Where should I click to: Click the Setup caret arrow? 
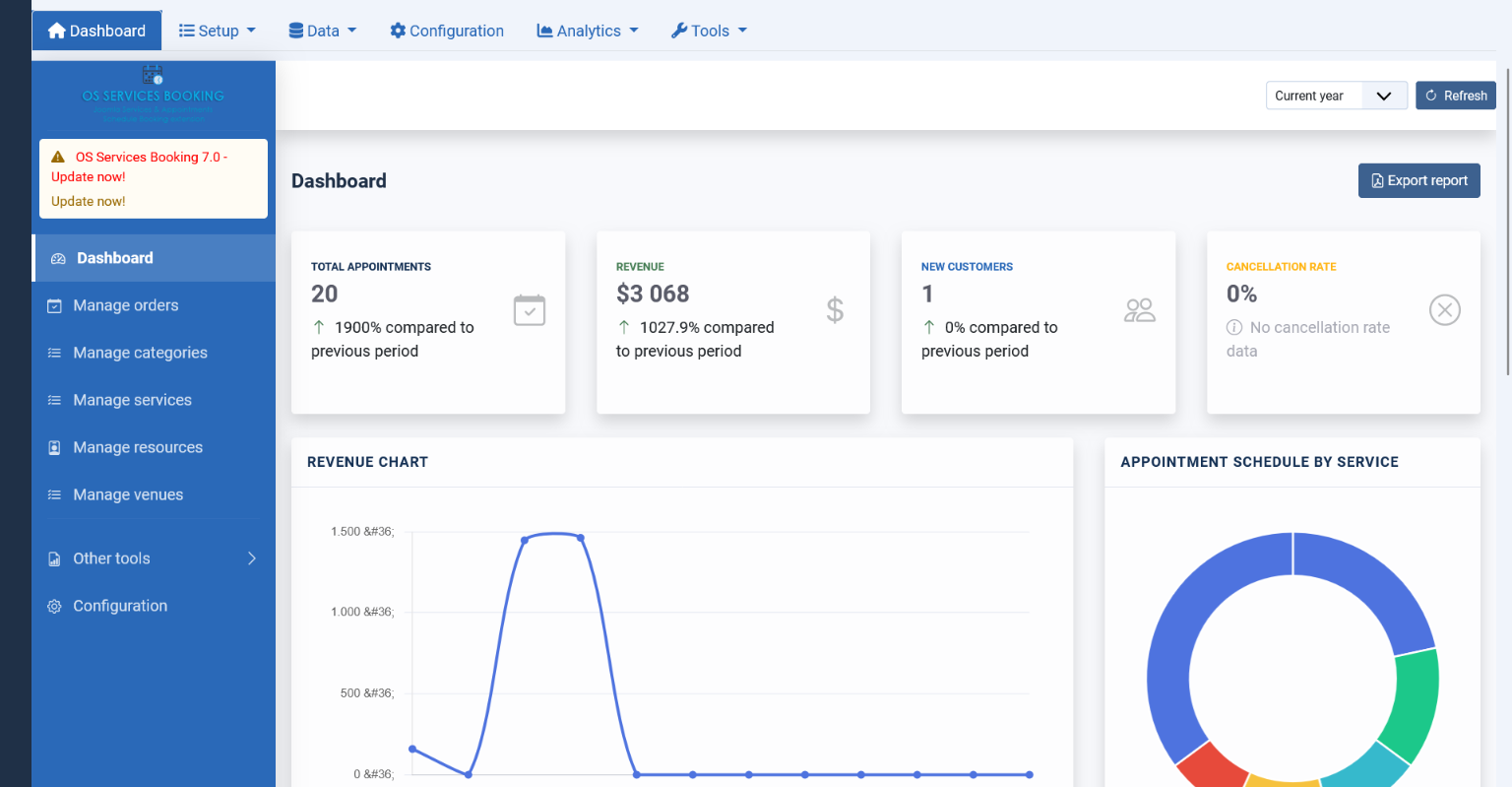[x=251, y=31]
